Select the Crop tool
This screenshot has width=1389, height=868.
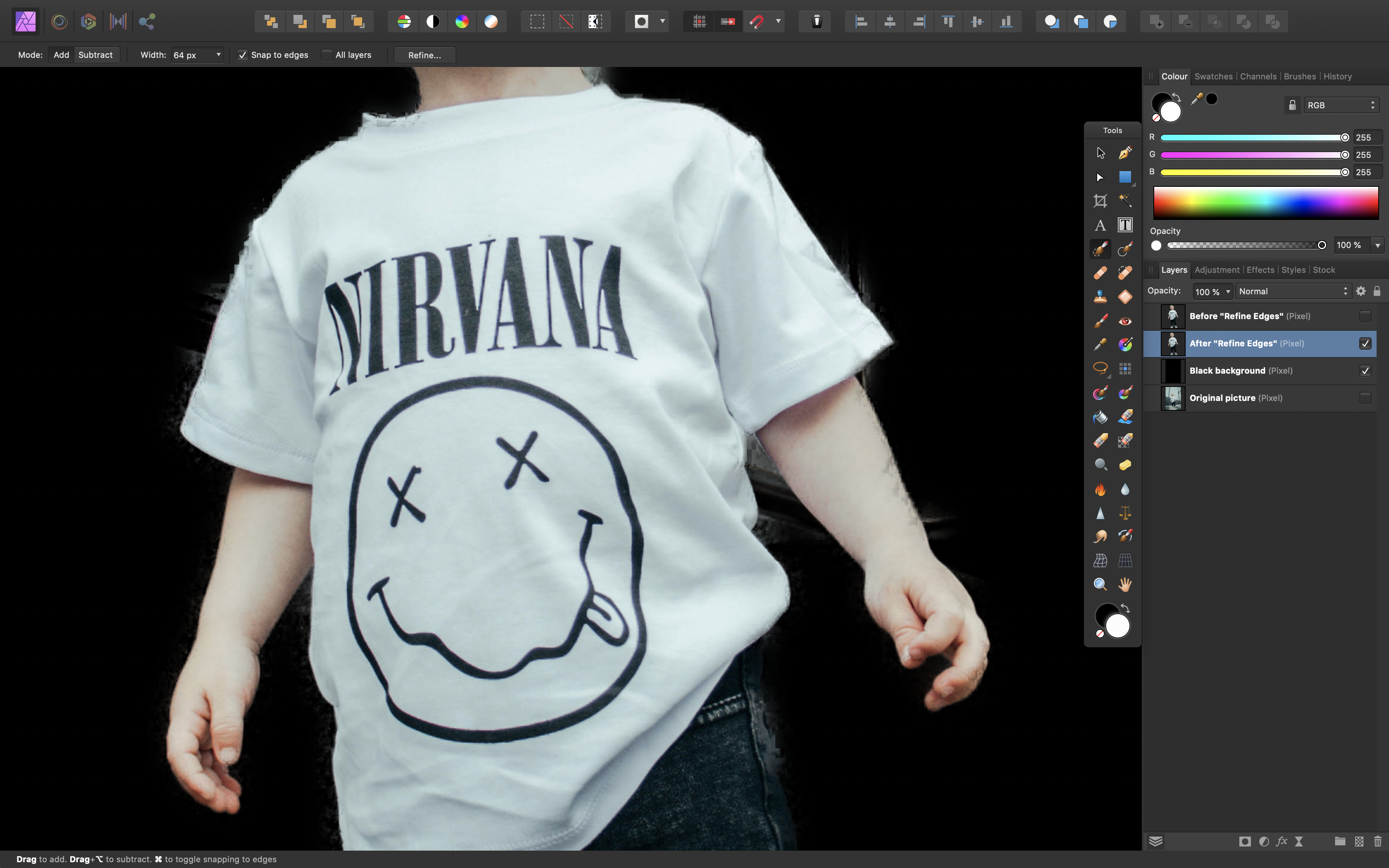pos(1100,201)
